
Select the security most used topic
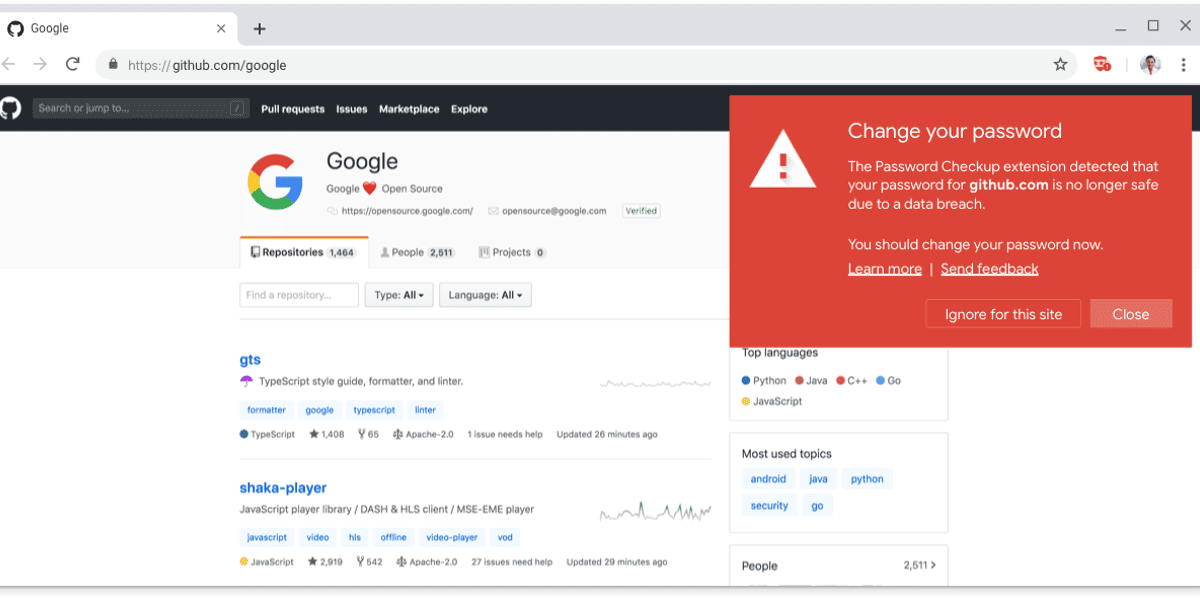770,506
